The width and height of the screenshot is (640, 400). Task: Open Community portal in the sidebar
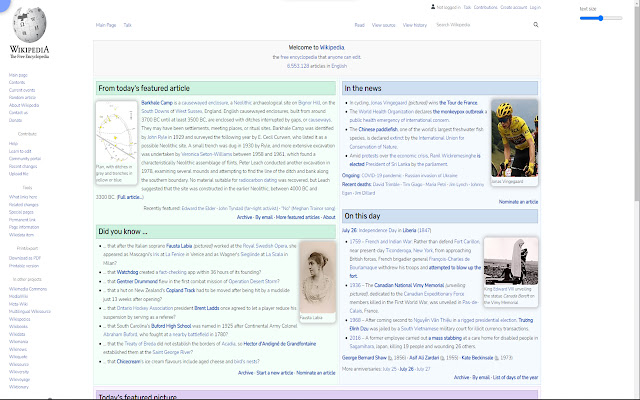click(x=25, y=159)
